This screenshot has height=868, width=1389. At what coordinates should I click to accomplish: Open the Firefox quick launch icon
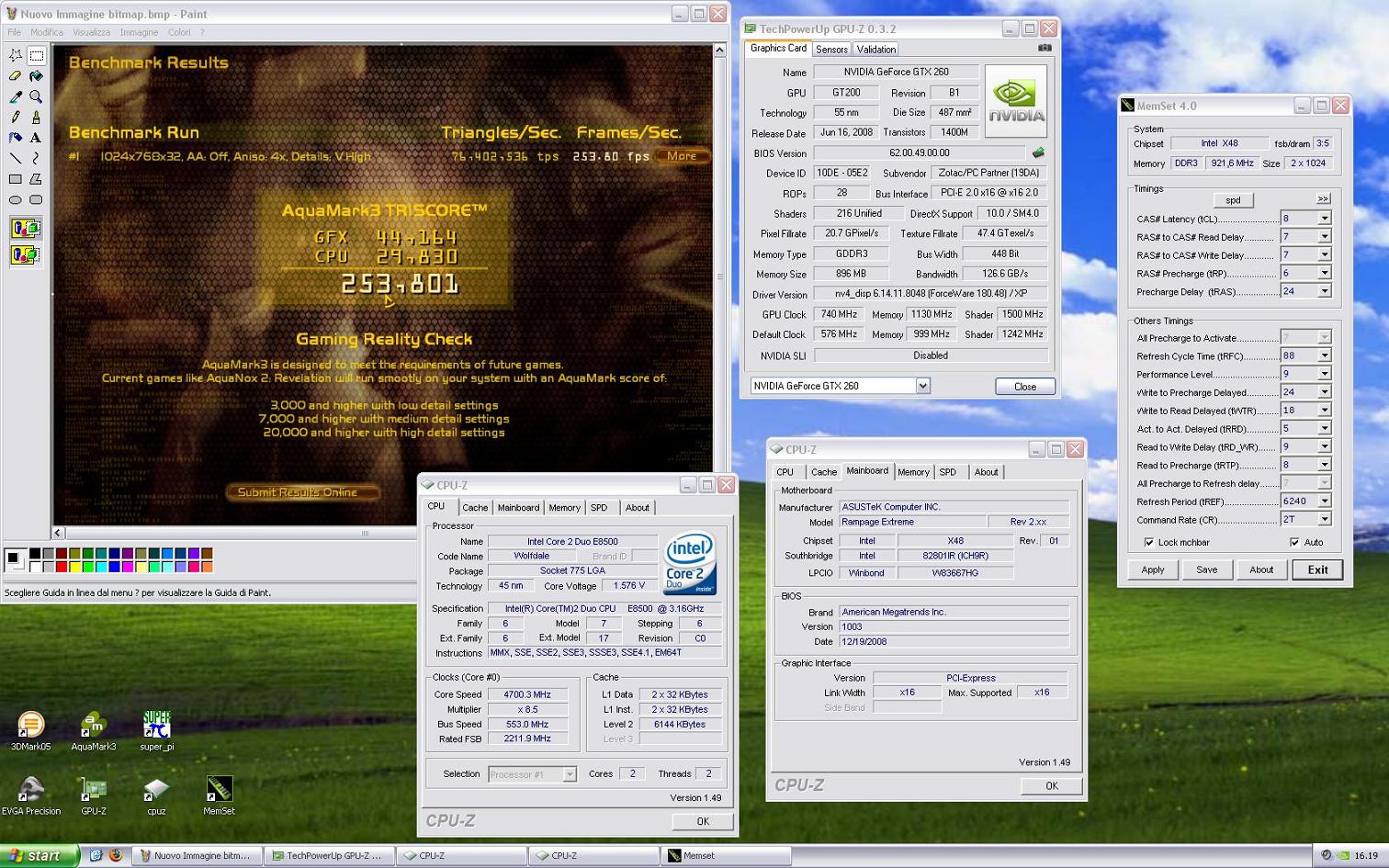tap(116, 855)
